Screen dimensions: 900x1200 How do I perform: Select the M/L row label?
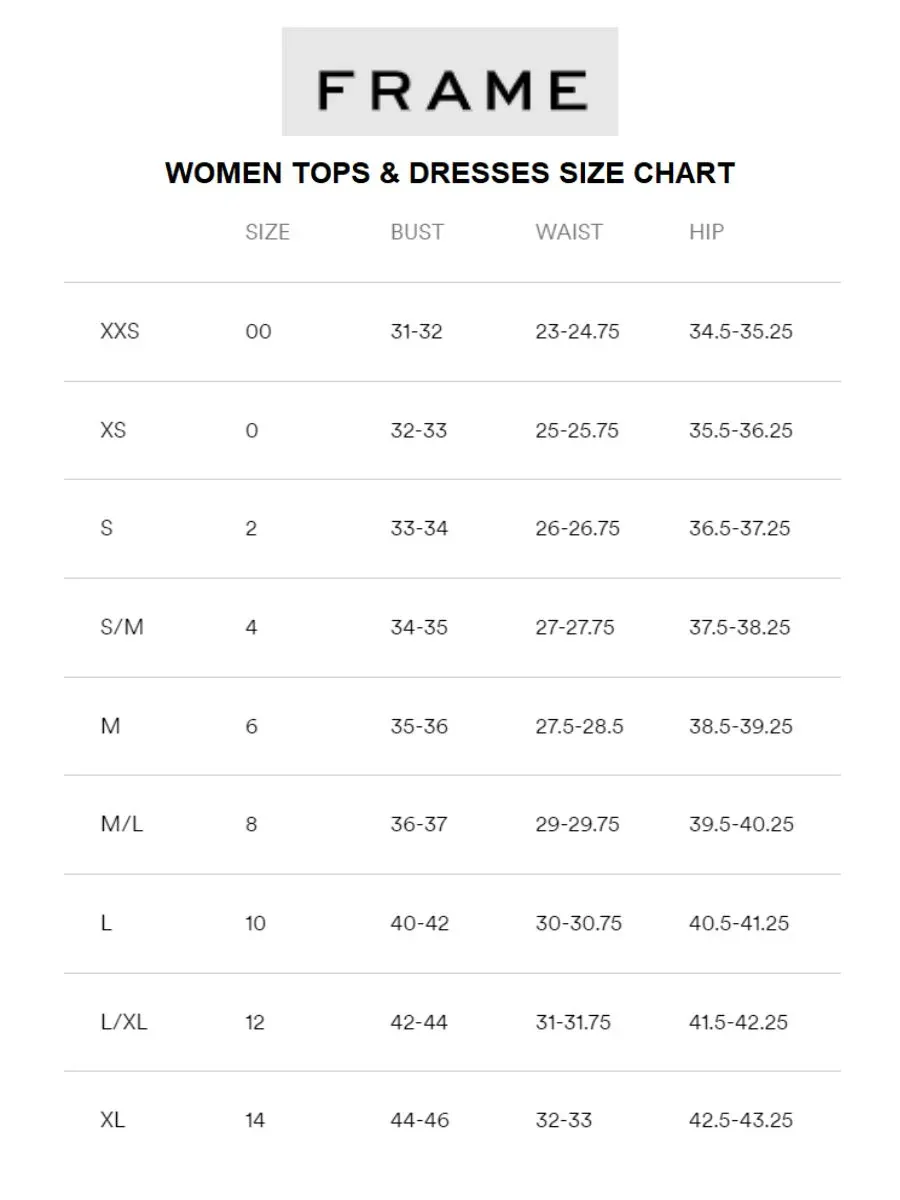click(x=122, y=824)
